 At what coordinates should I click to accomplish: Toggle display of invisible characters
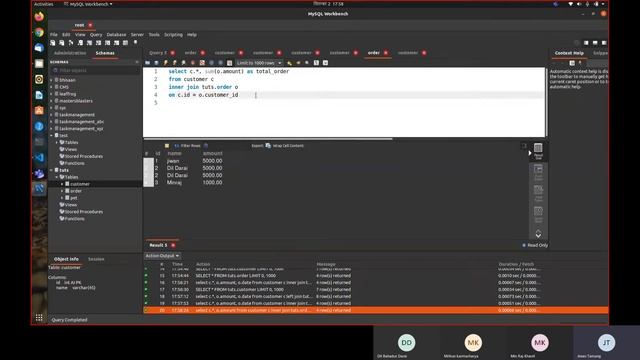click(x=316, y=63)
